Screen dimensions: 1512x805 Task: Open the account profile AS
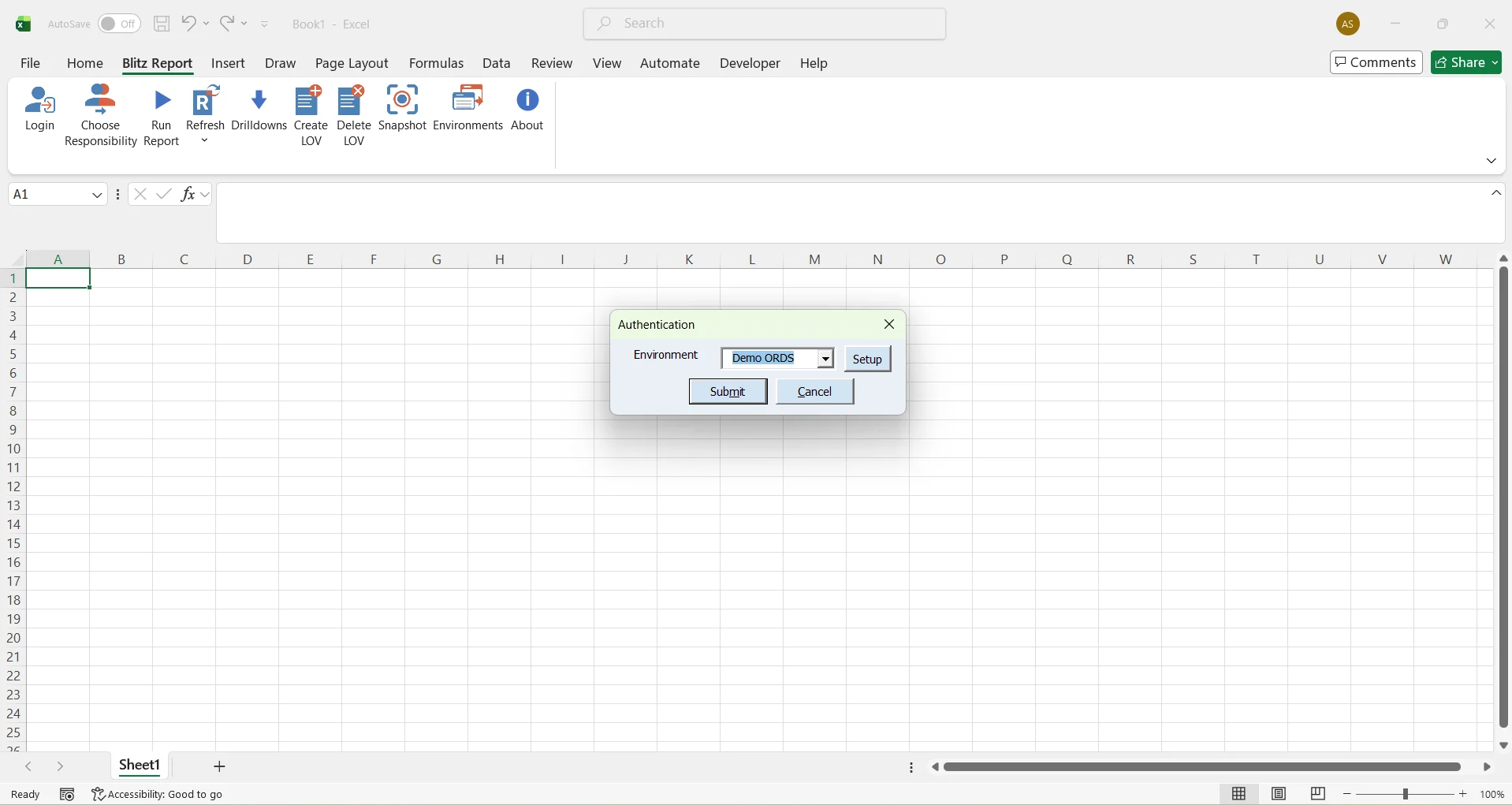[1349, 24]
